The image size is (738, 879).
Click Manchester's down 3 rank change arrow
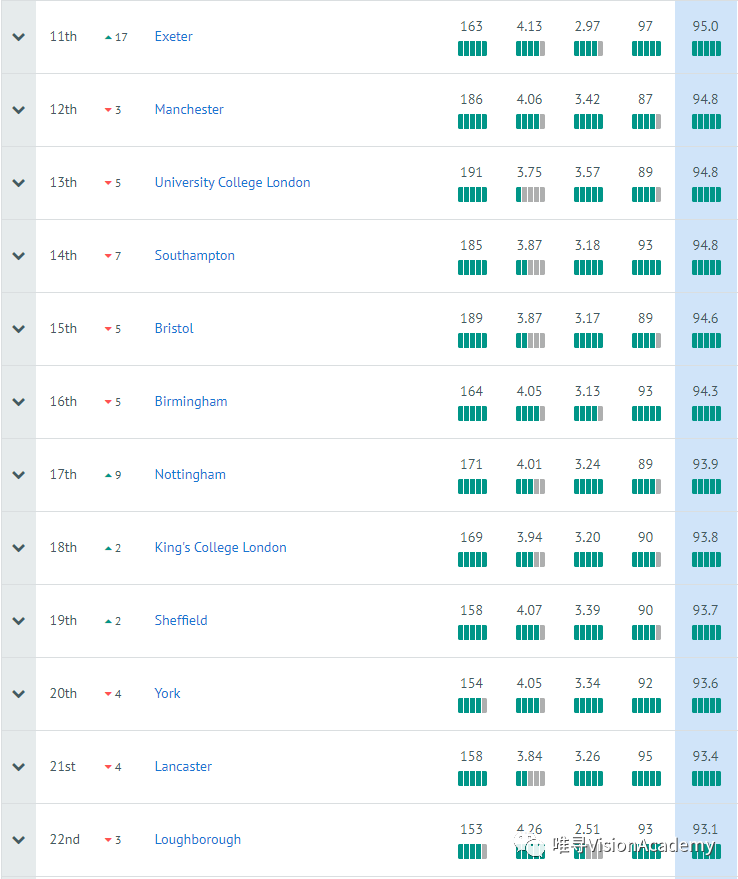[x=108, y=110]
